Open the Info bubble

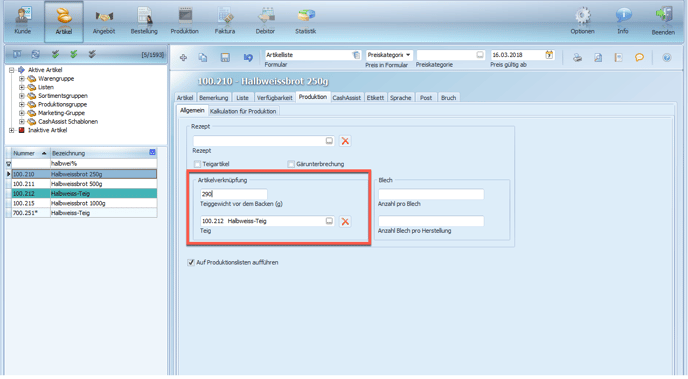623,21
